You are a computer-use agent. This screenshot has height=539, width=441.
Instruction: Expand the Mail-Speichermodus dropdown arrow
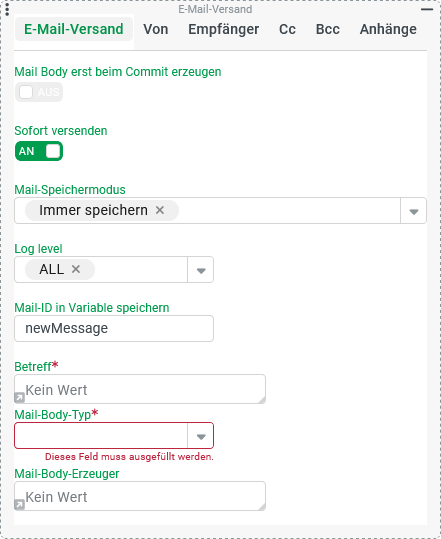click(414, 211)
